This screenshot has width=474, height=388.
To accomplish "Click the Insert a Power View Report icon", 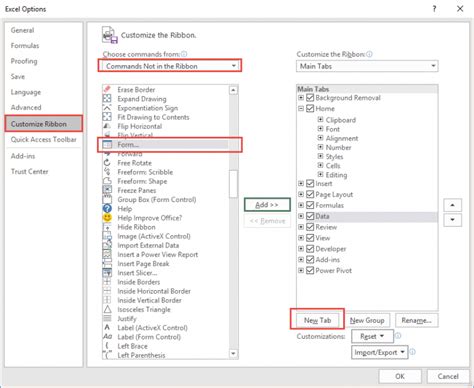I will tap(107, 254).
